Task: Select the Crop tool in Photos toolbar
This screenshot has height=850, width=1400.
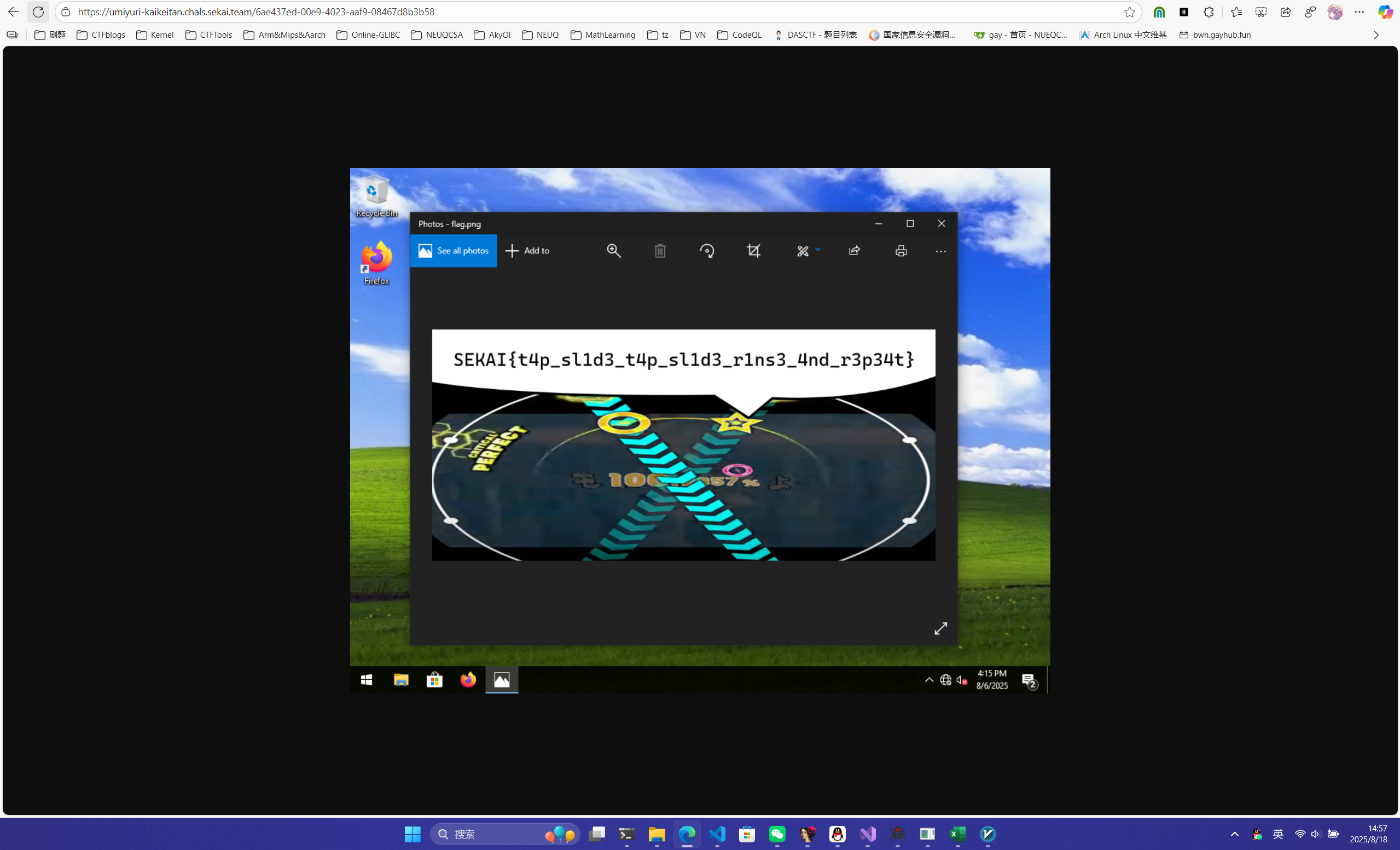Action: 754,251
